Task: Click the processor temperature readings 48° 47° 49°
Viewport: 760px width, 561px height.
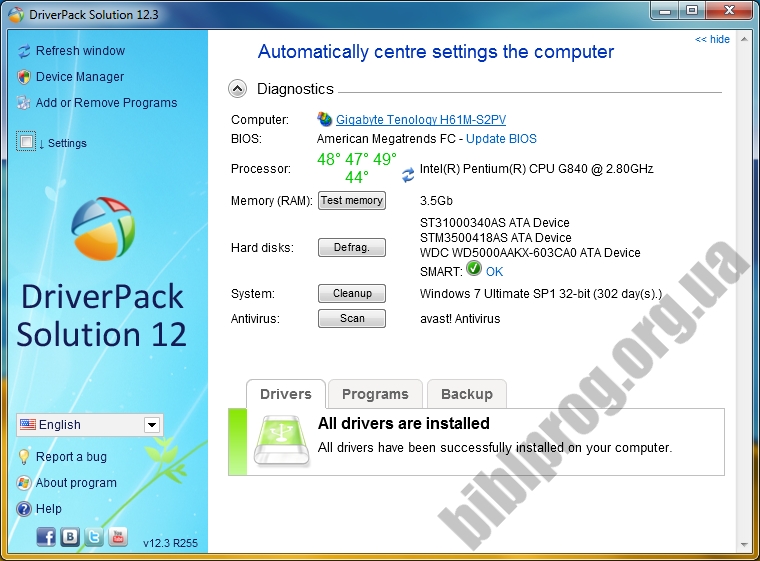Action: coord(357,159)
